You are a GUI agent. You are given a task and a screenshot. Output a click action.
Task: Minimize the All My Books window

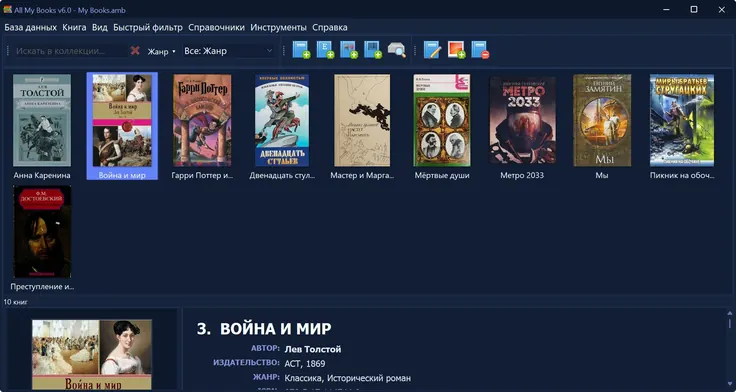point(666,9)
